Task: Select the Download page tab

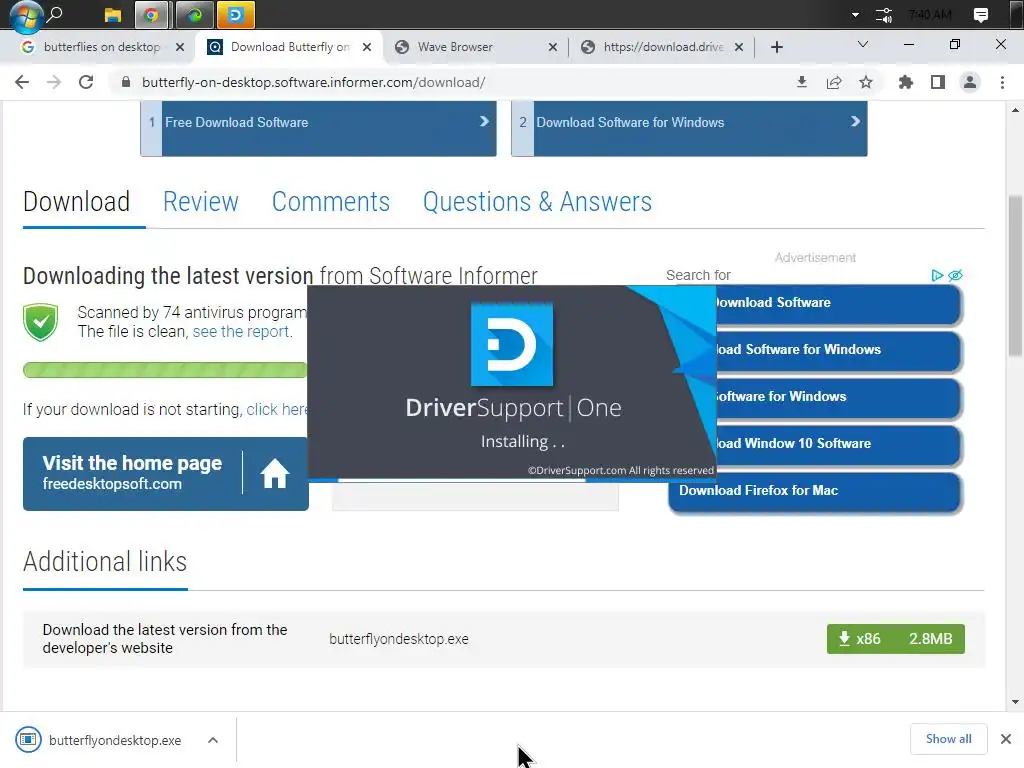Action: pos(76,201)
